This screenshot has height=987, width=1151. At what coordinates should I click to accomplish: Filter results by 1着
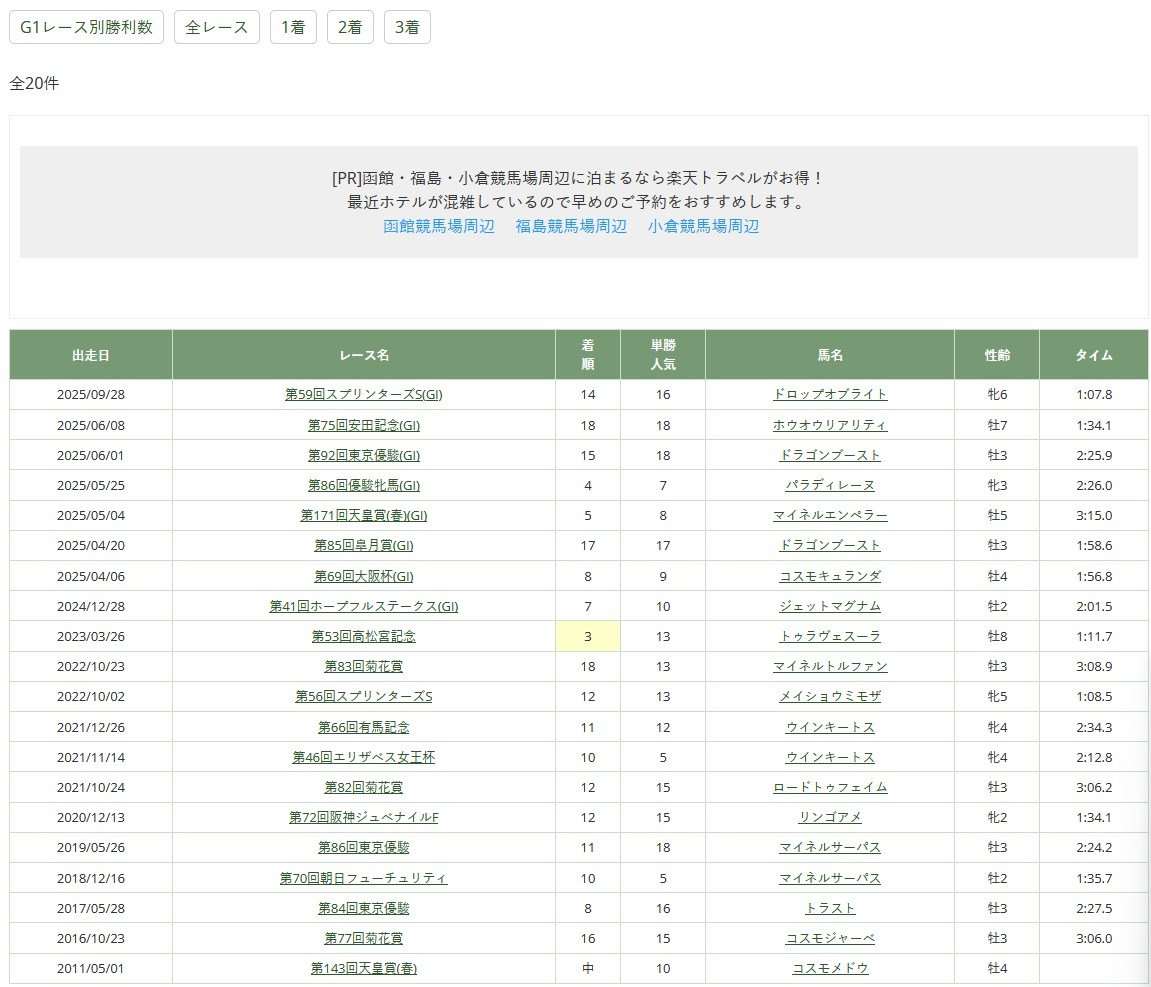click(x=293, y=27)
